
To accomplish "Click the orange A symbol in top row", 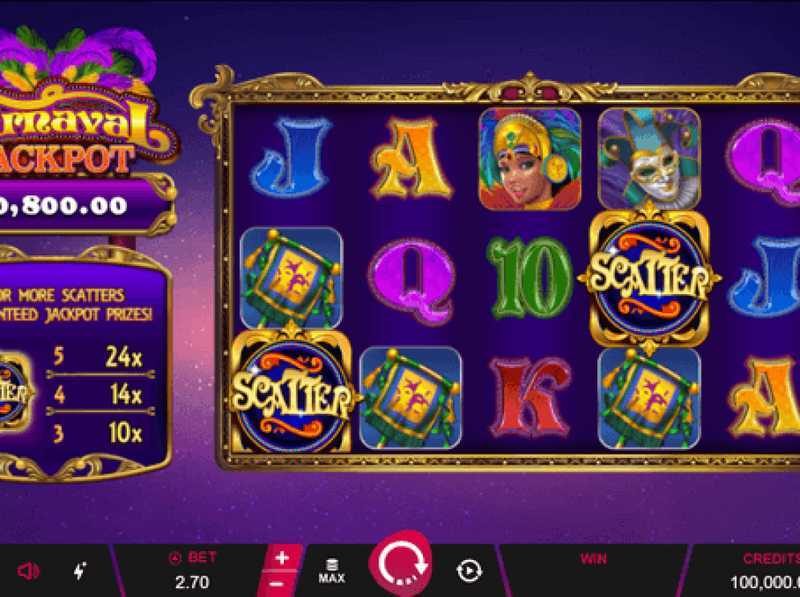I will 411,159.
